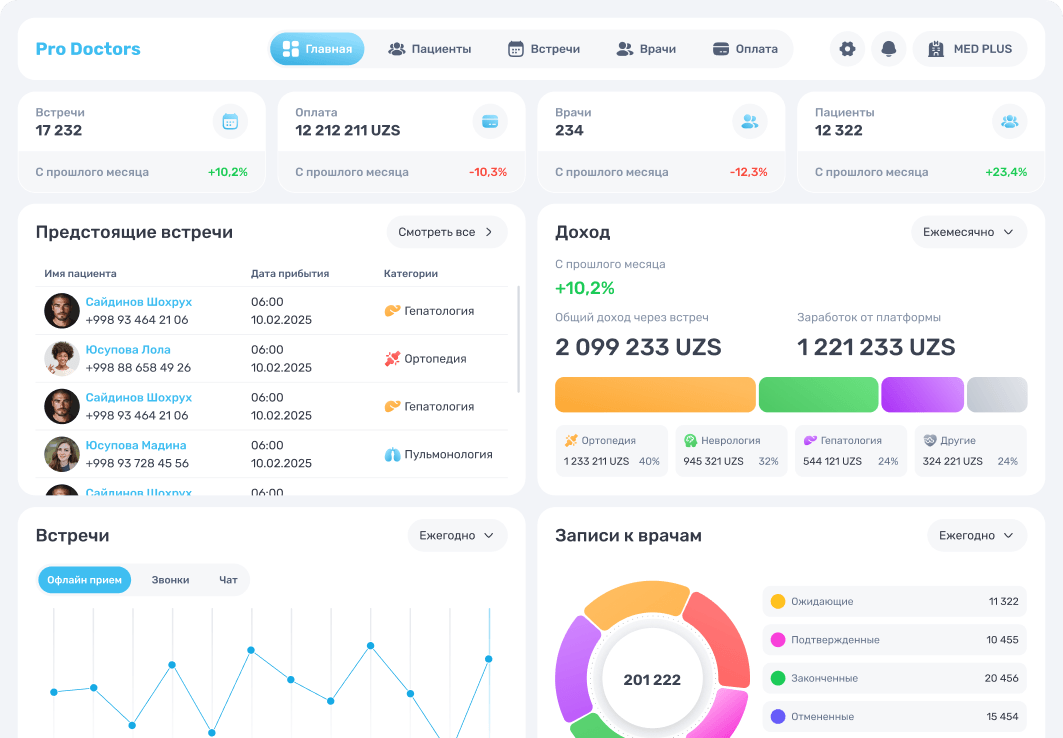
Task: Open the Оплата navigation tab
Action: pos(746,49)
